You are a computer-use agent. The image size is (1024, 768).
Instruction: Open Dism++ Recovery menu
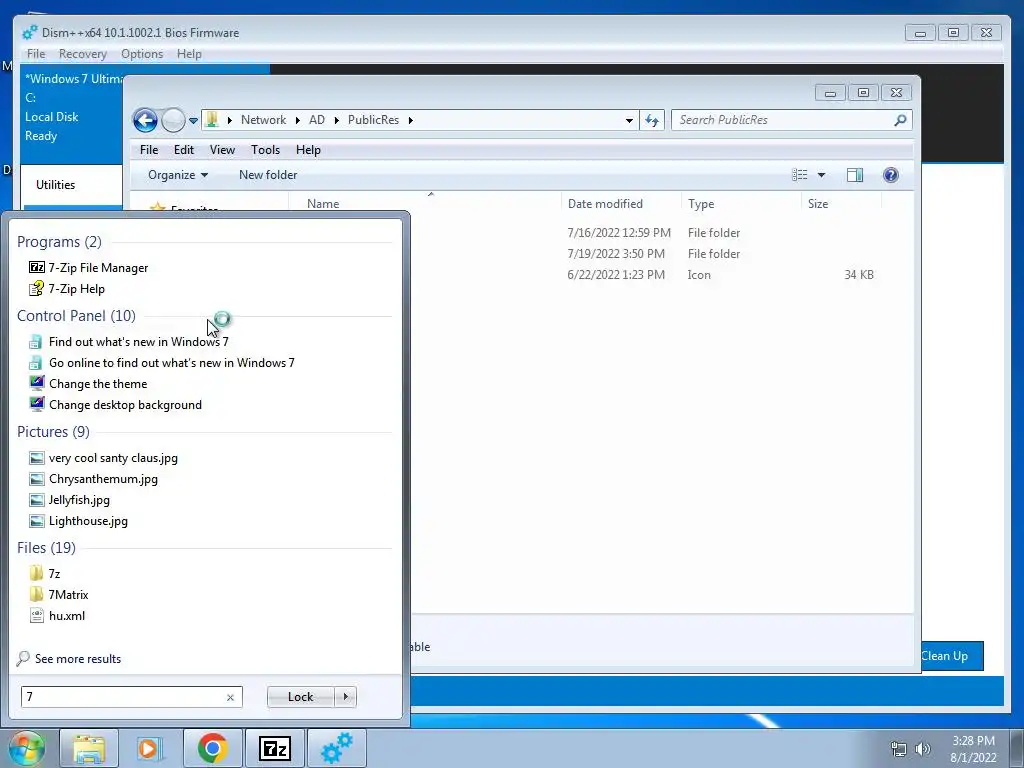coord(82,54)
